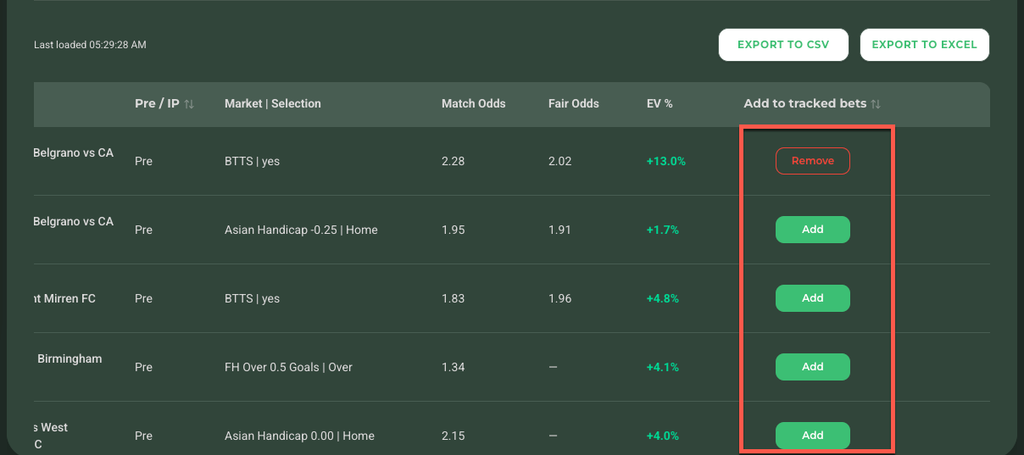
Task: Select the Match Odds column header
Action: (x=473, y=104)
